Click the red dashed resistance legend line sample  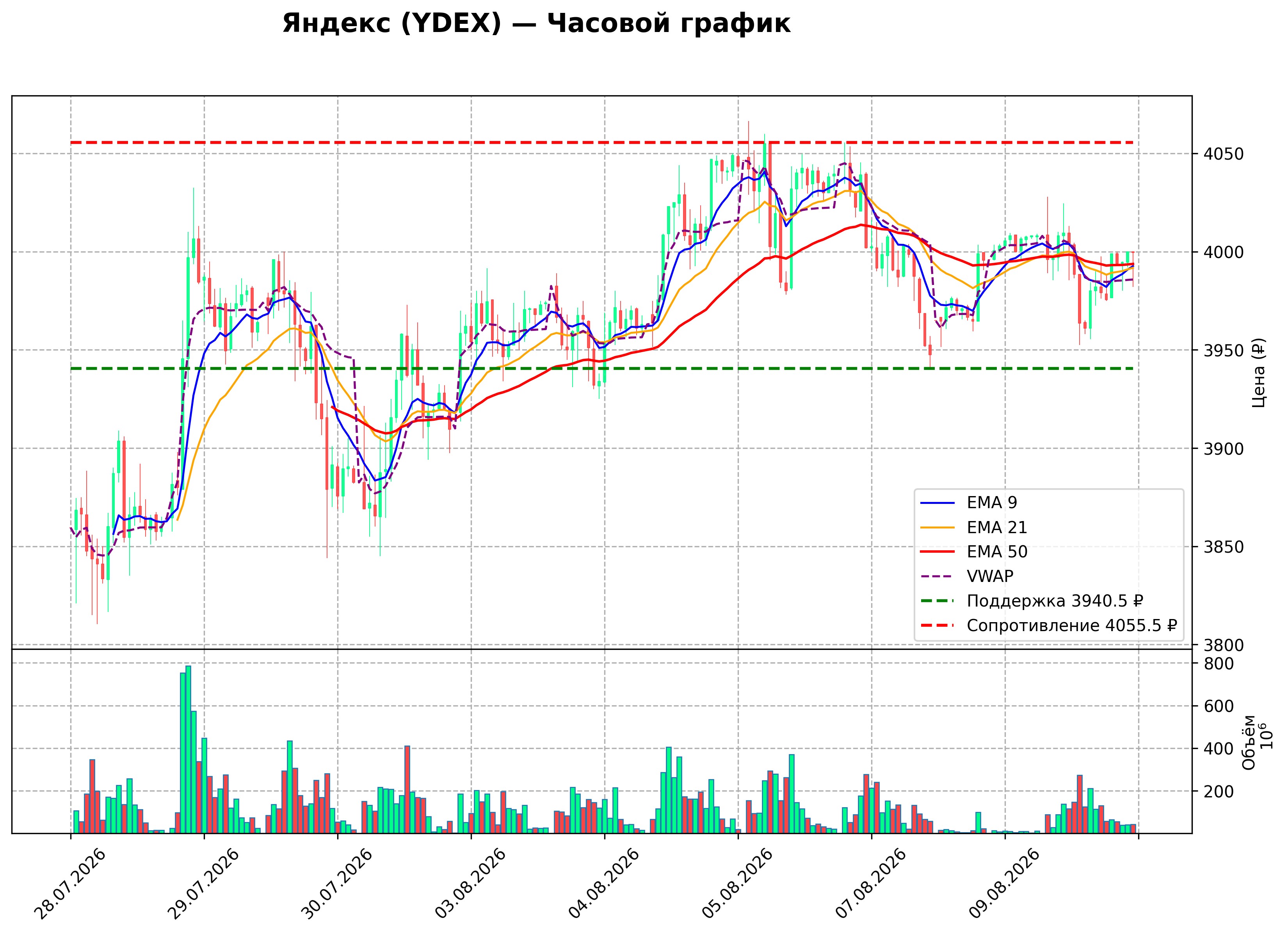tap(938, 626)
